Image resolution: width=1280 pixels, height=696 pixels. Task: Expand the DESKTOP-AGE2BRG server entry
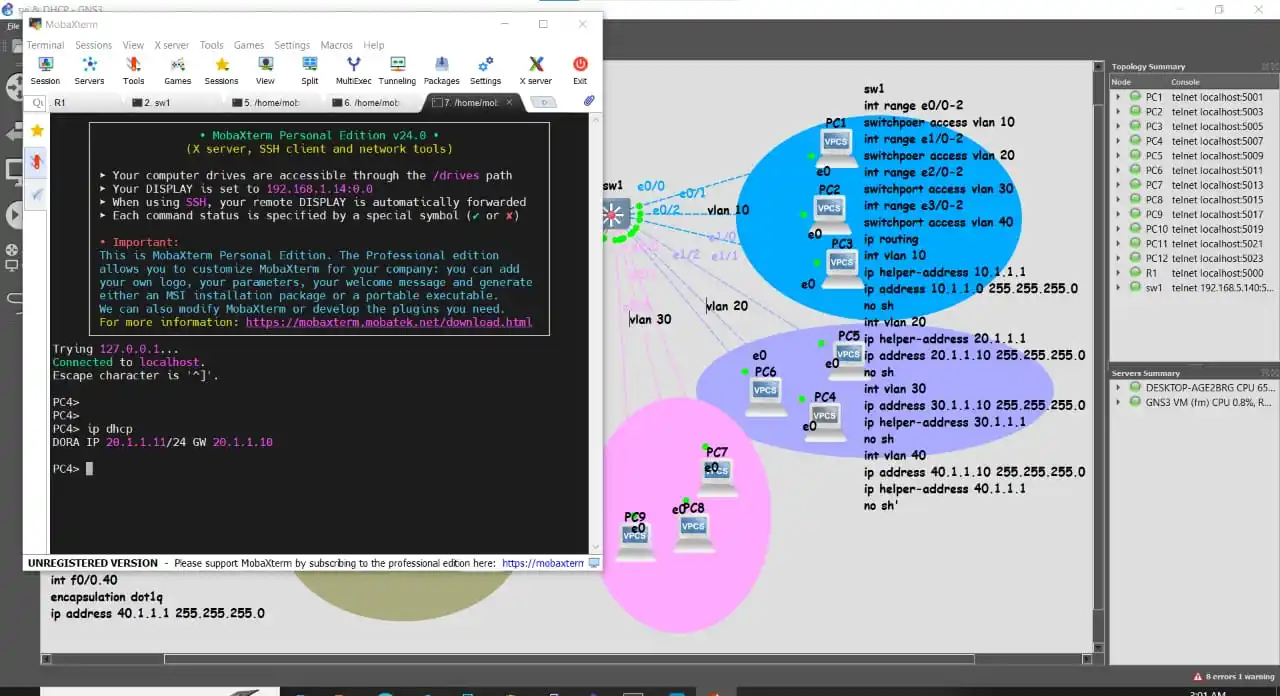[x=1119, y=387]
